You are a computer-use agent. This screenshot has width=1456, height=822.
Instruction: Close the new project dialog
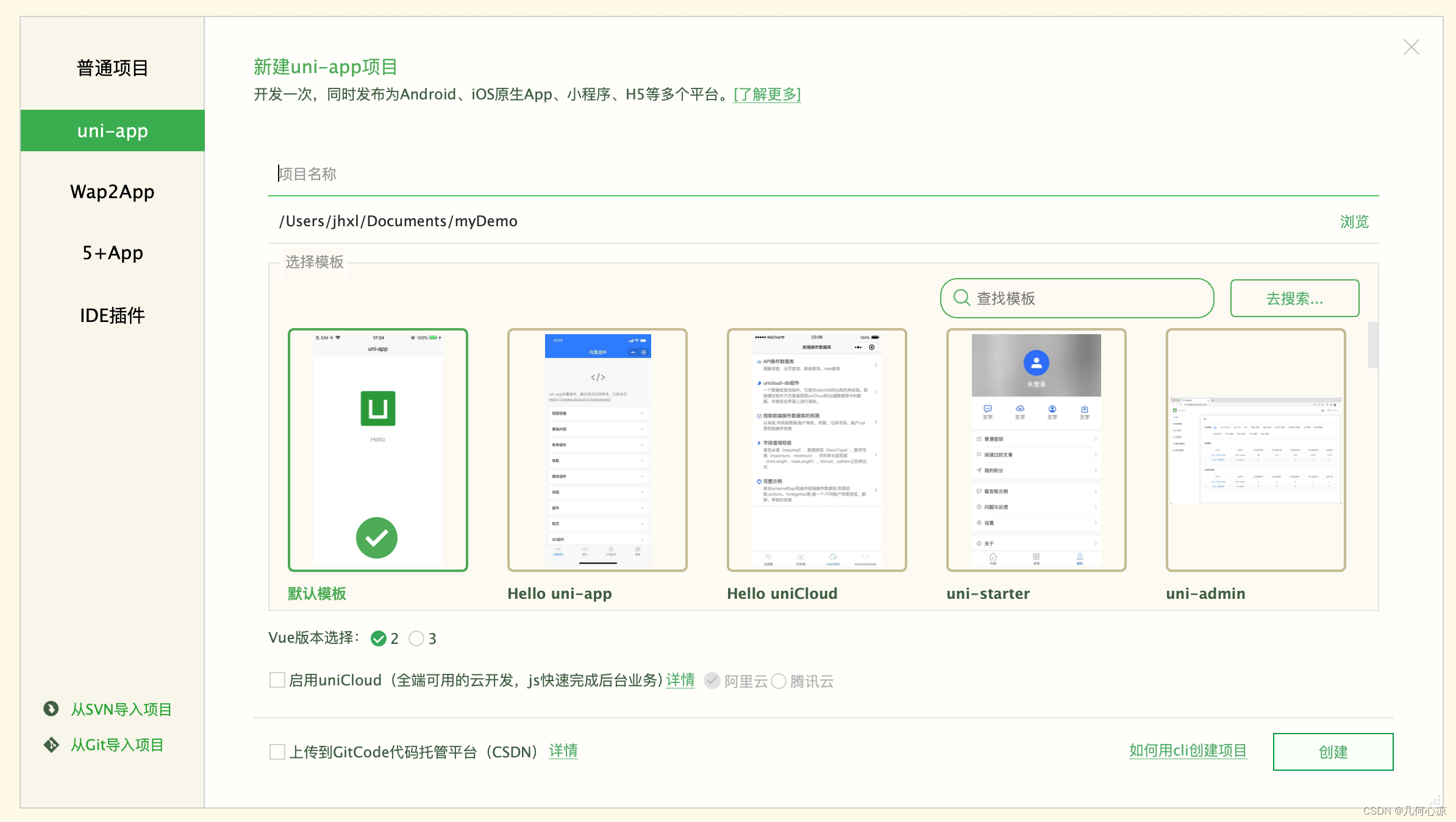[x=1411, y=48]
